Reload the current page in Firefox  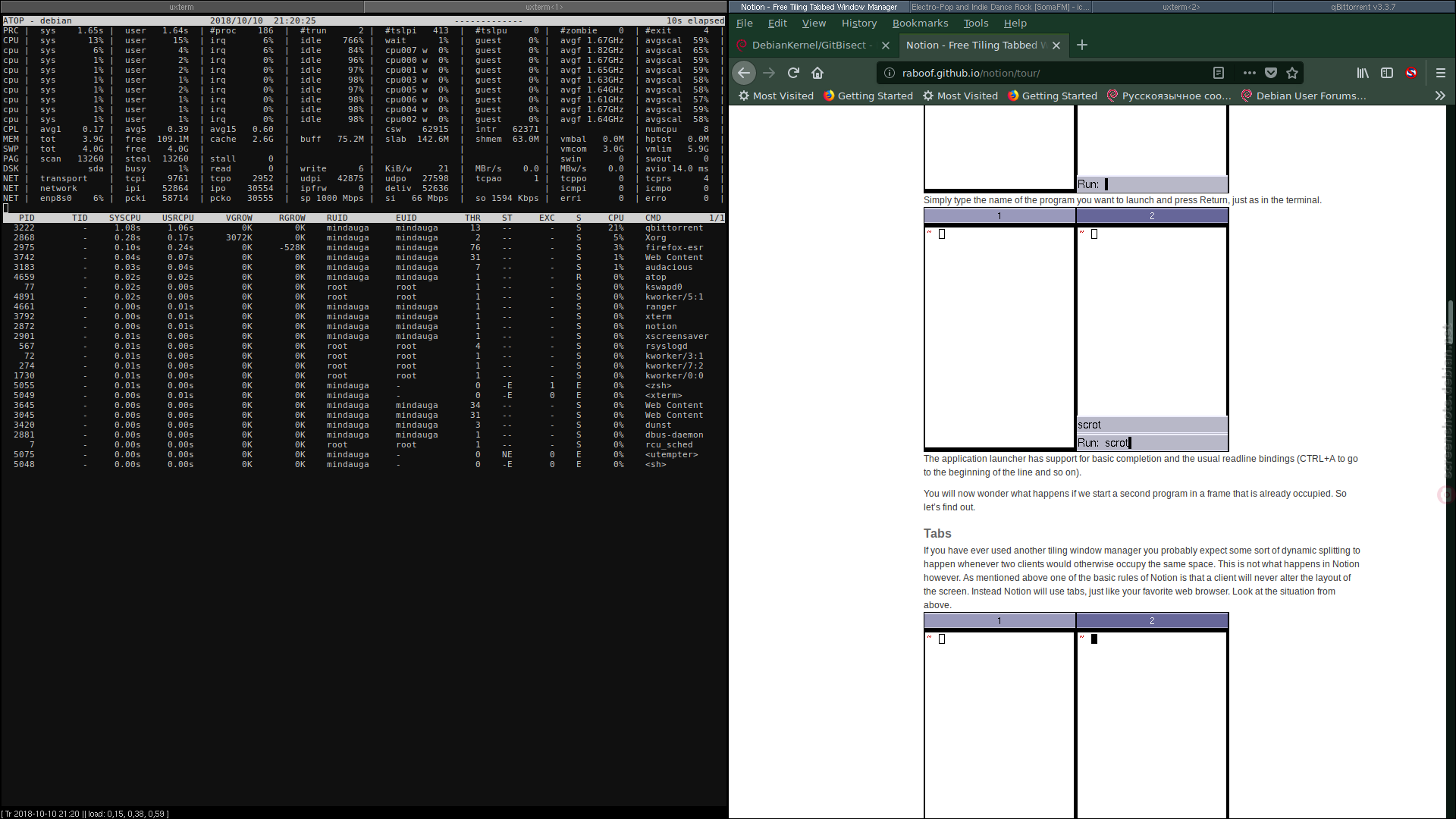point(793,73)
